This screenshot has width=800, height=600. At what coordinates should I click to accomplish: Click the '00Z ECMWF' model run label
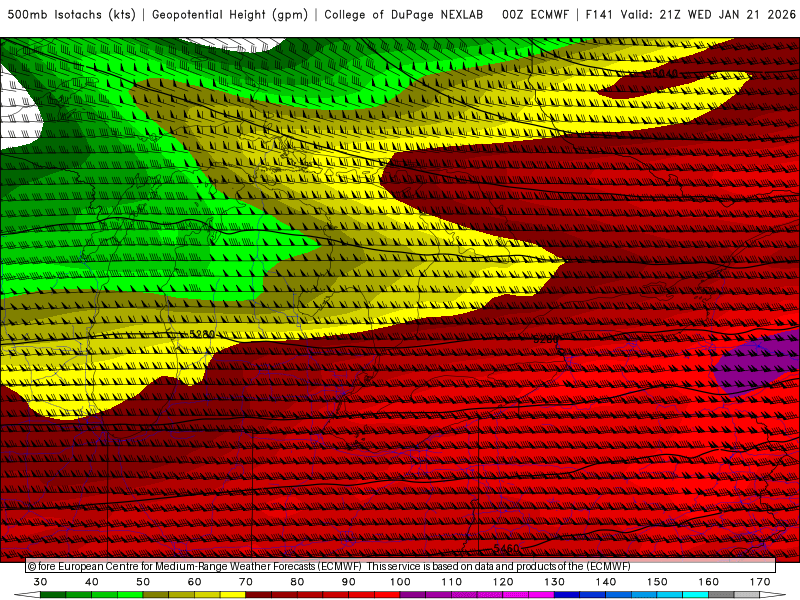(x=535, y=15)
